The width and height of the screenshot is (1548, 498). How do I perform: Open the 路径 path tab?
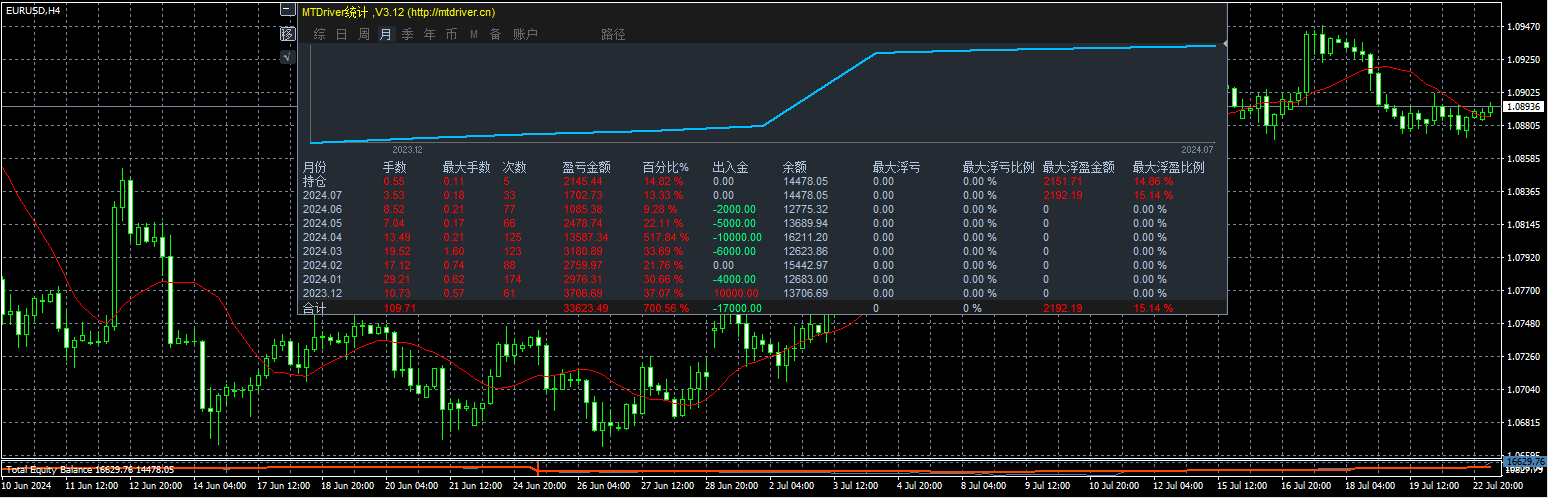(613, 34)
